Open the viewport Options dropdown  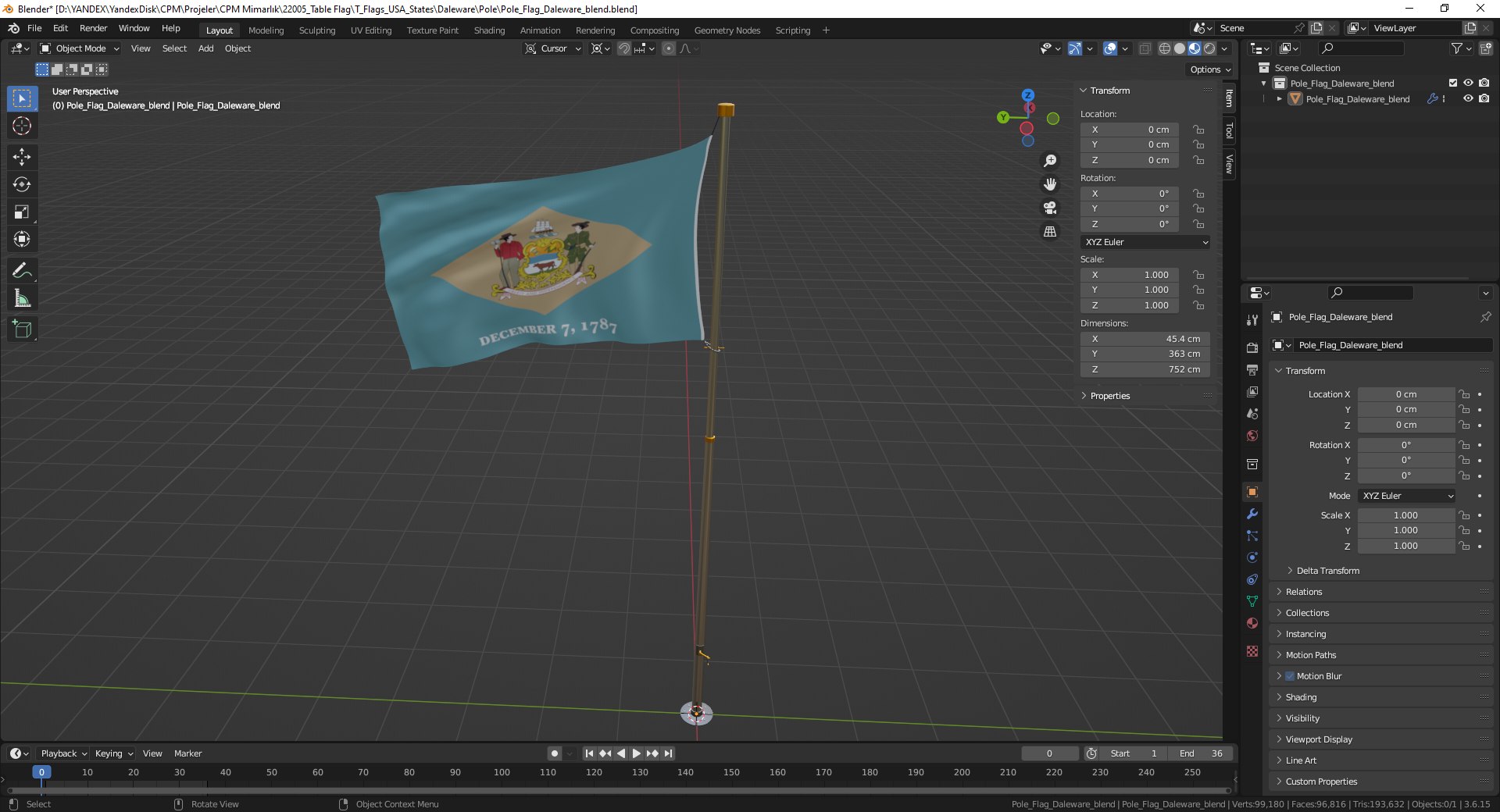pos(1209,69)
